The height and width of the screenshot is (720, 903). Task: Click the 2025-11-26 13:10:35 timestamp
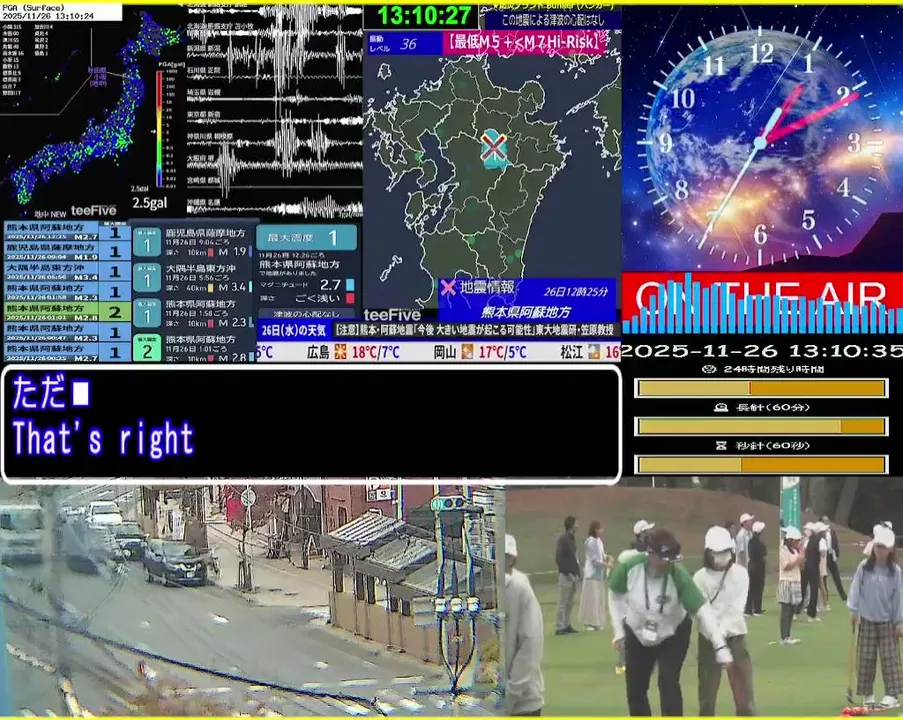(x=762, y=351)
